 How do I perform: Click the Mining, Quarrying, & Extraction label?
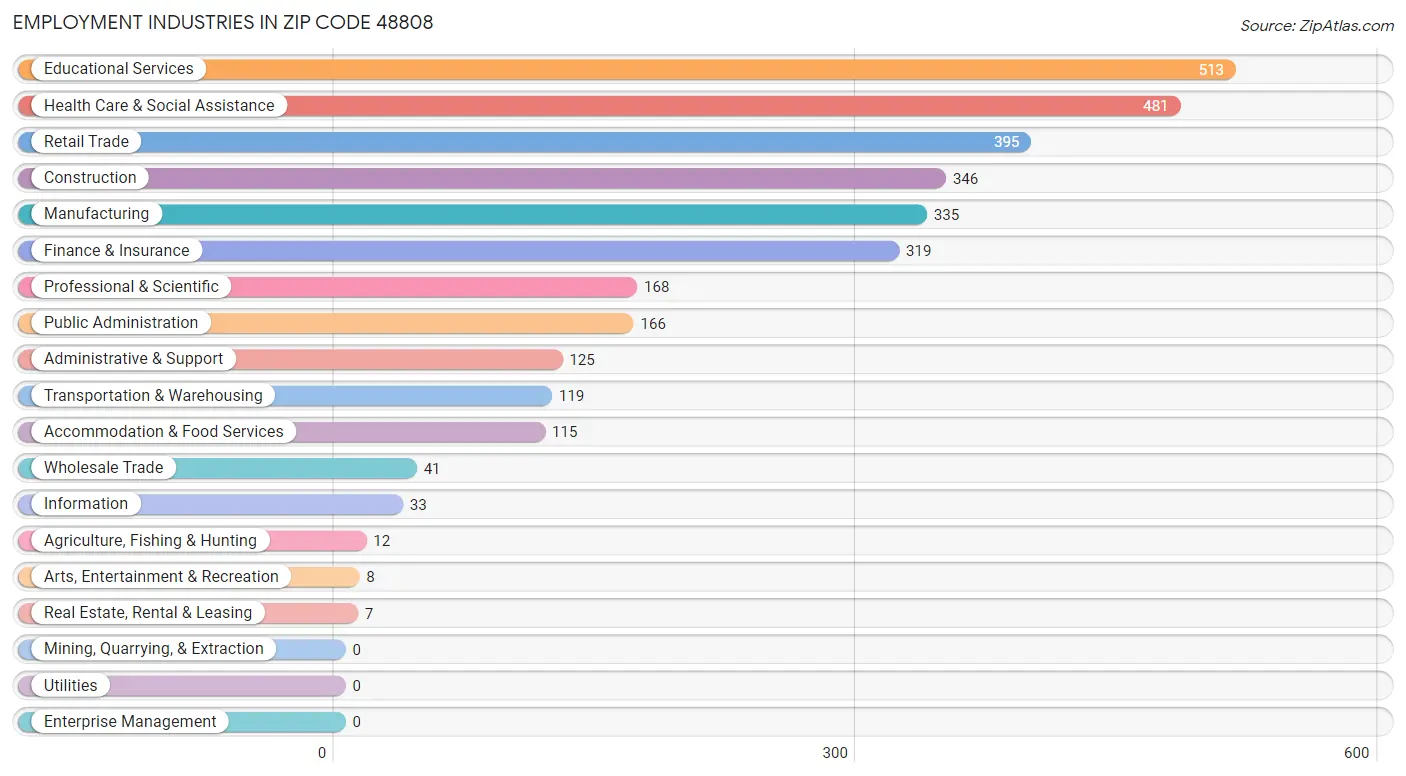pos(154,649)
